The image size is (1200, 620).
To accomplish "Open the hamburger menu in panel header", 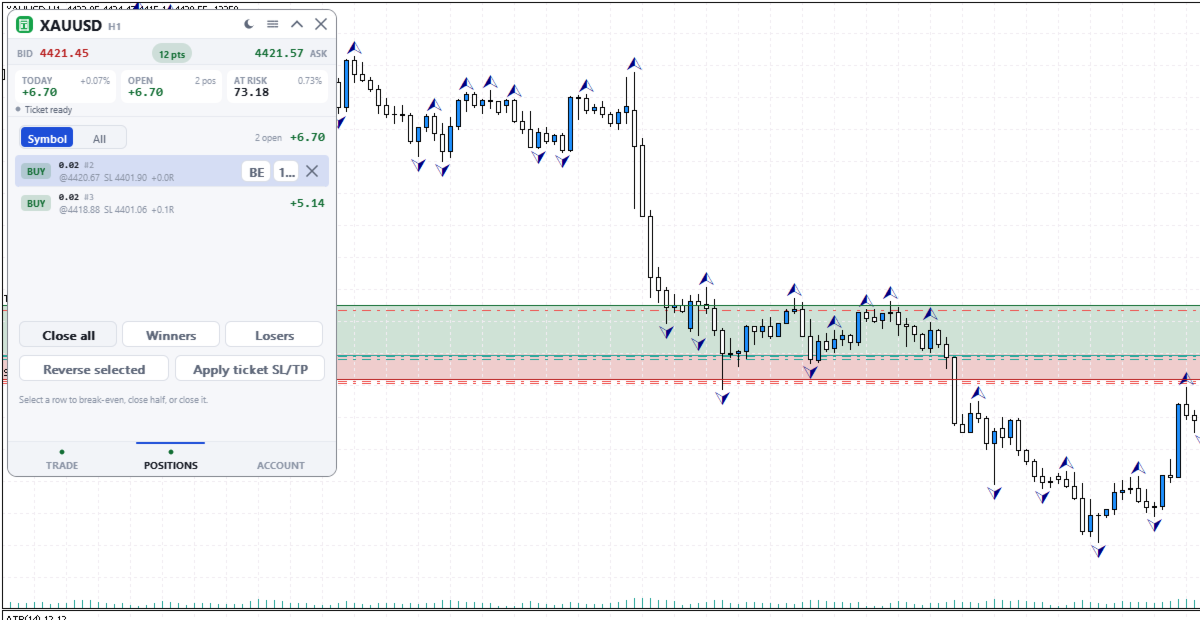I will (x=273, y=24).
